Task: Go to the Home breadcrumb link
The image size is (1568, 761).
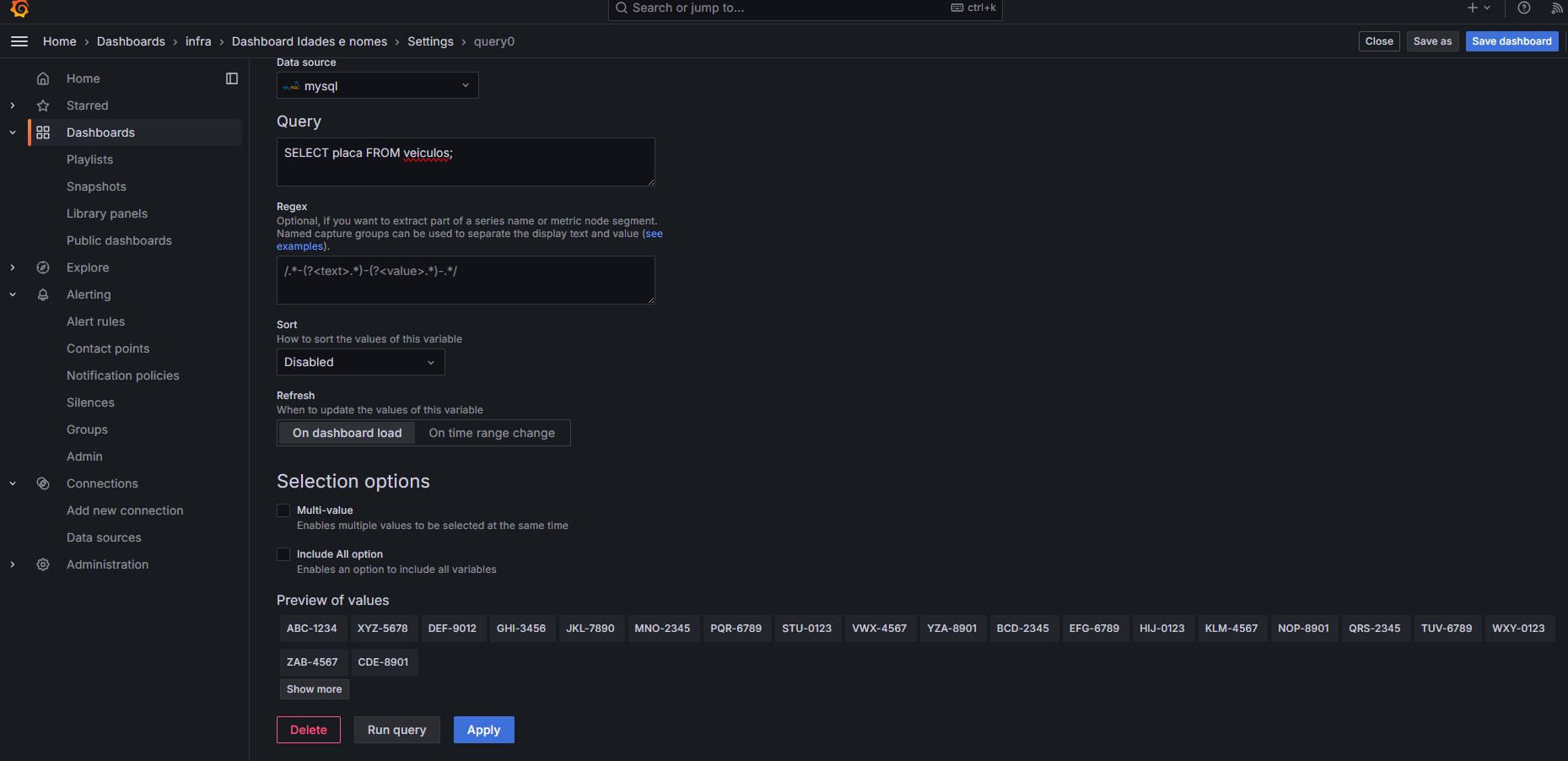Action: (x=60, y=41)
